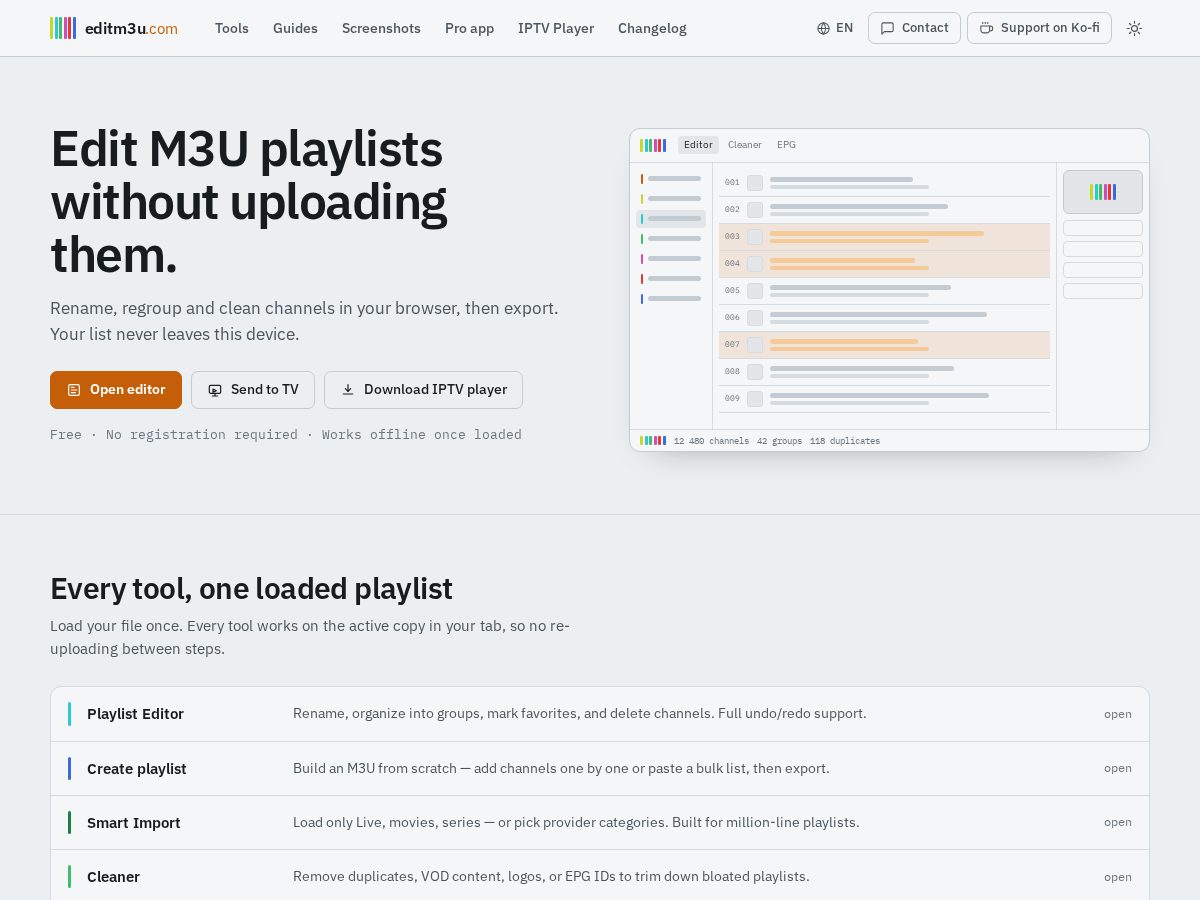Click the TV cast icon

(x=215, y=390)
